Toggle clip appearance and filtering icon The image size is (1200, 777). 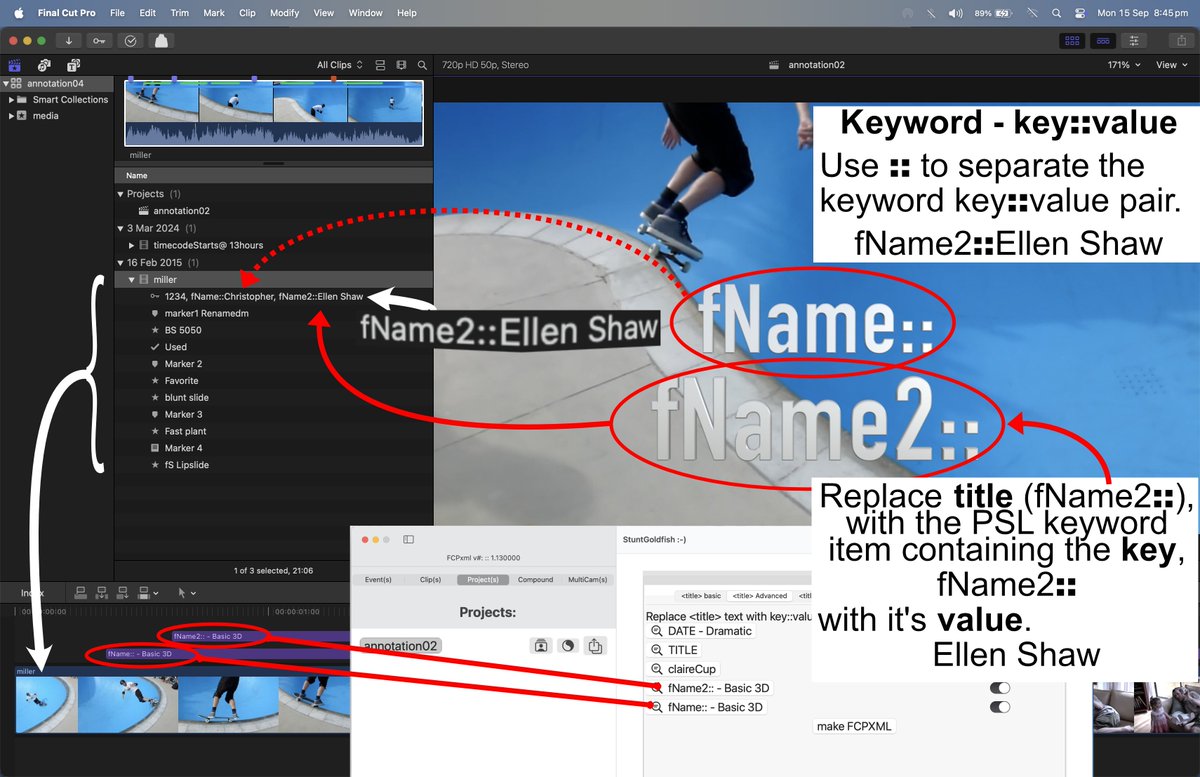click(x=380, y=65)
